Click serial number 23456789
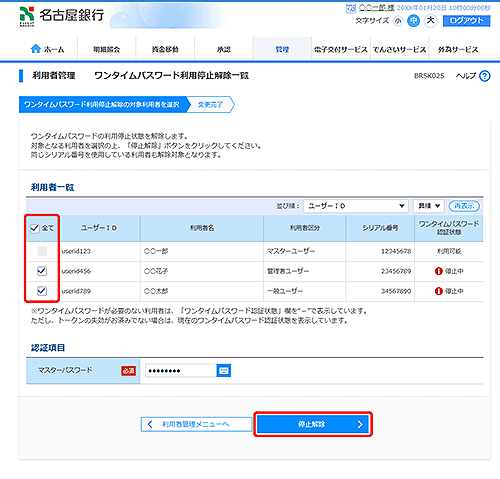This screenshot has height=479, width=500. (396, 271)
